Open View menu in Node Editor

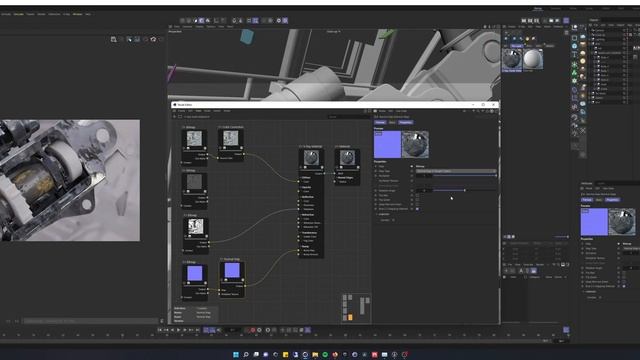[198, 111]
